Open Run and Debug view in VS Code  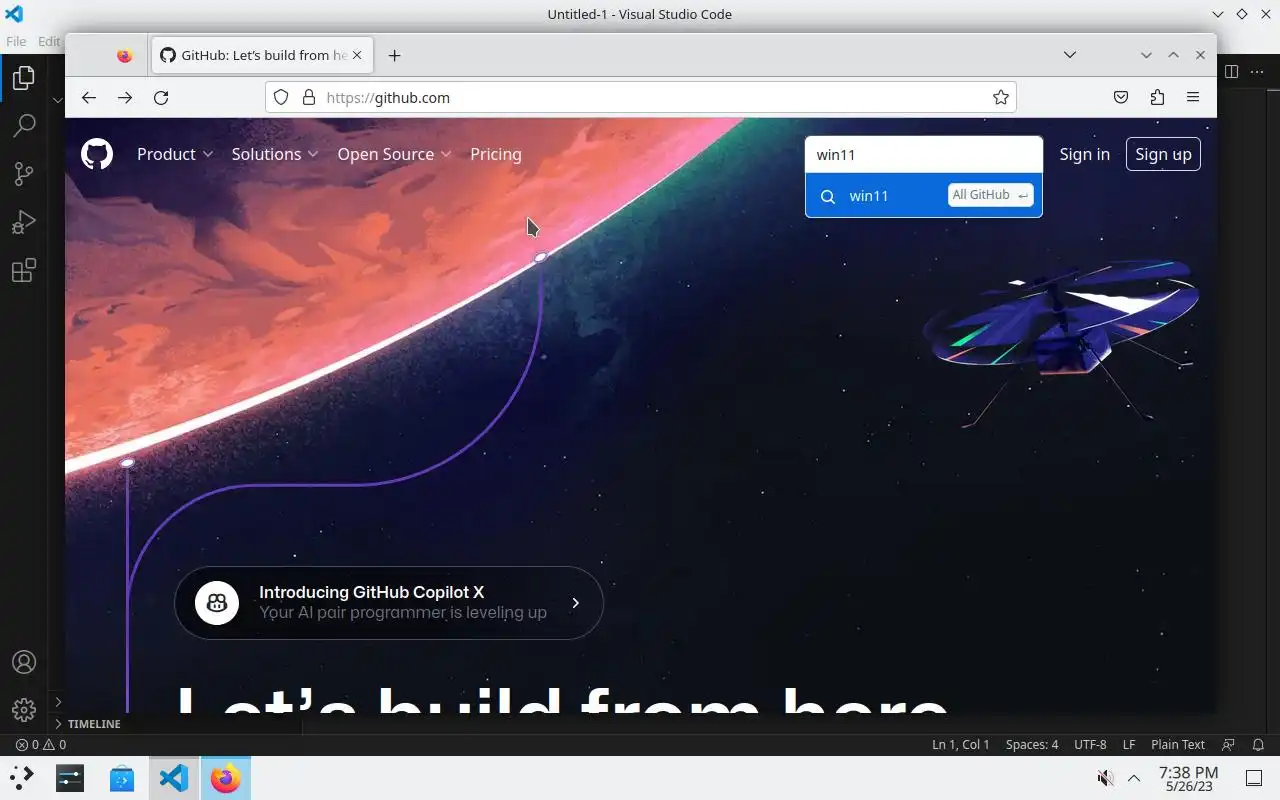coord(24,222)
